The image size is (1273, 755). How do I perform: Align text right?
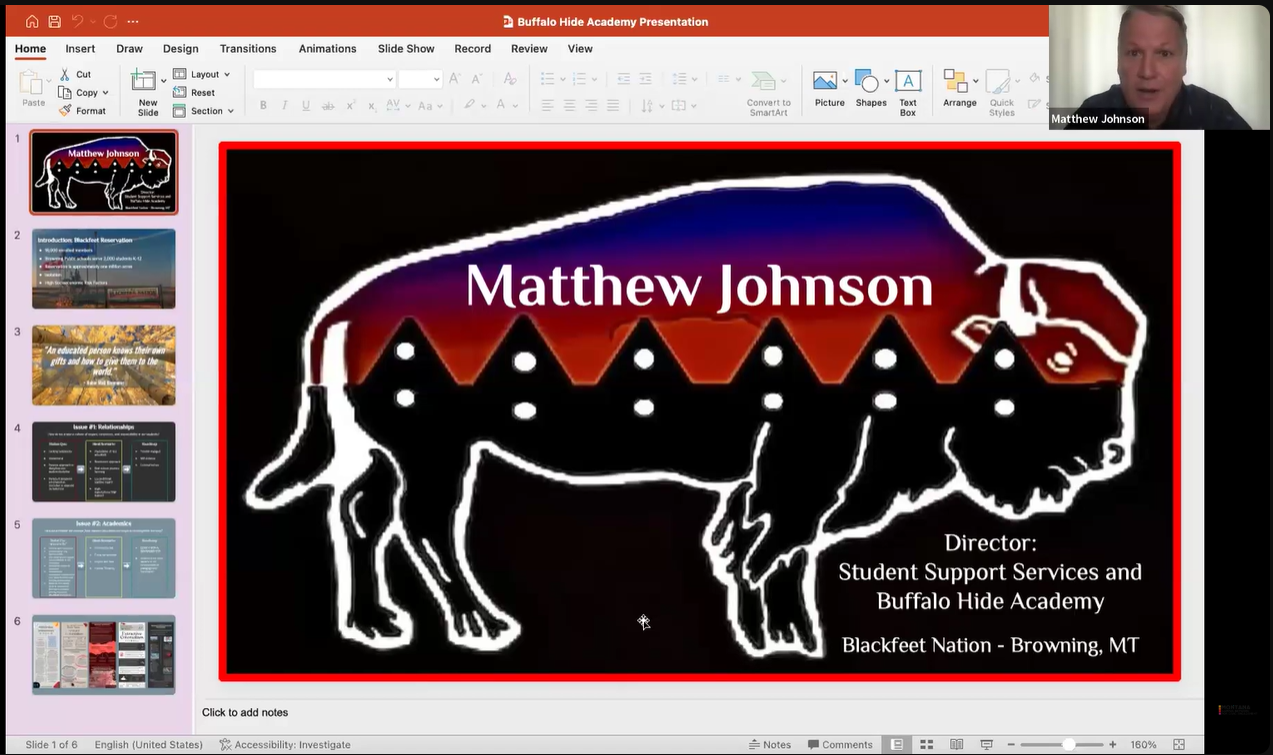[x=591, y=105]
